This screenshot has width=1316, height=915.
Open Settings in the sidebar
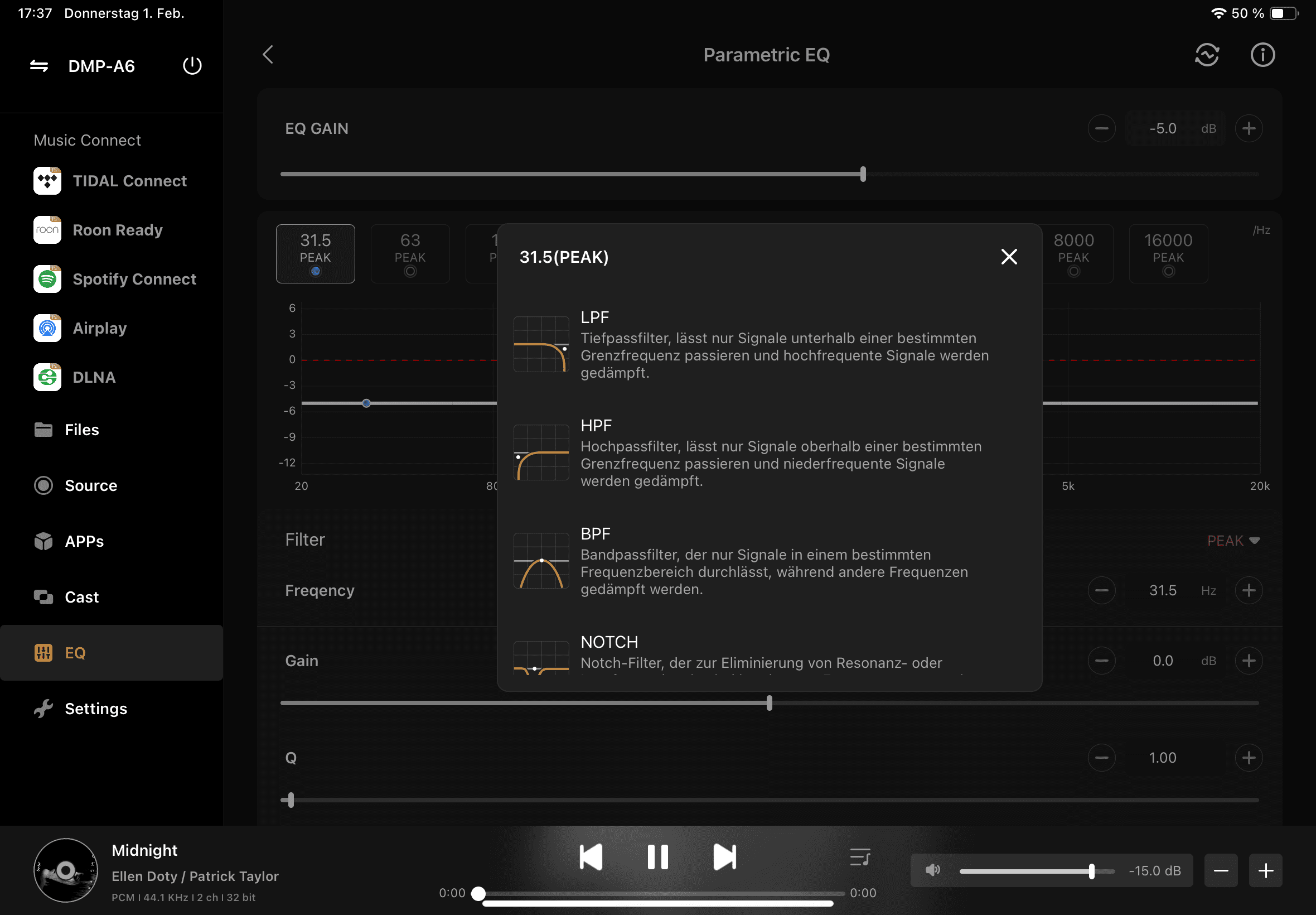pos(111,709)
